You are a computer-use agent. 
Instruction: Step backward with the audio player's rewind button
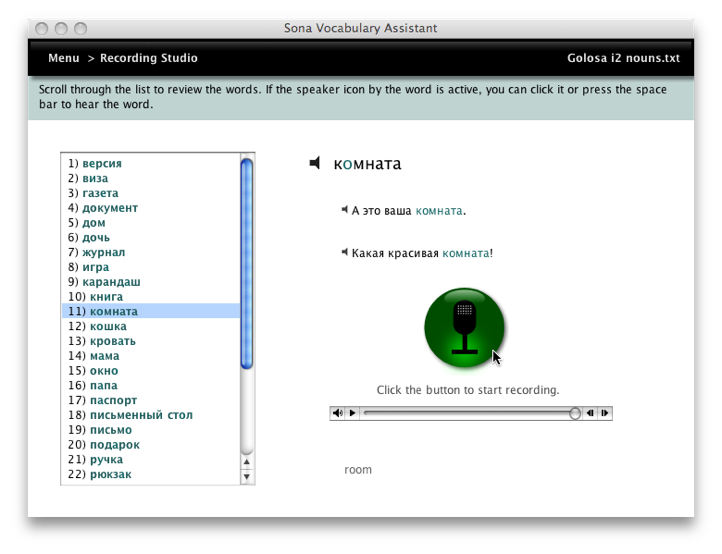point(590,413)
